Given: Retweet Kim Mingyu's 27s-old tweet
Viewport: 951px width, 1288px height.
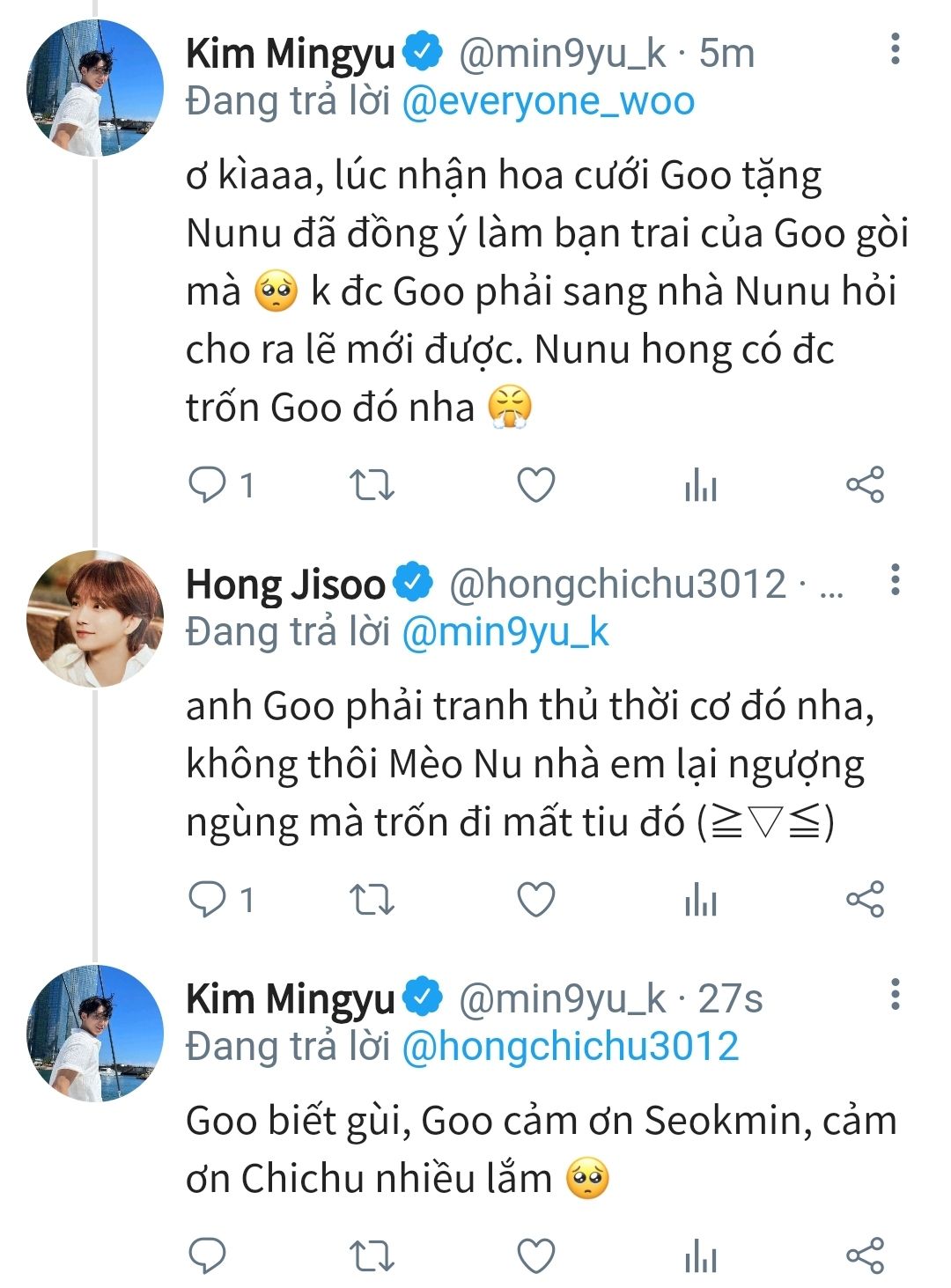Looking at the screenshot, I should [372, 1255].
